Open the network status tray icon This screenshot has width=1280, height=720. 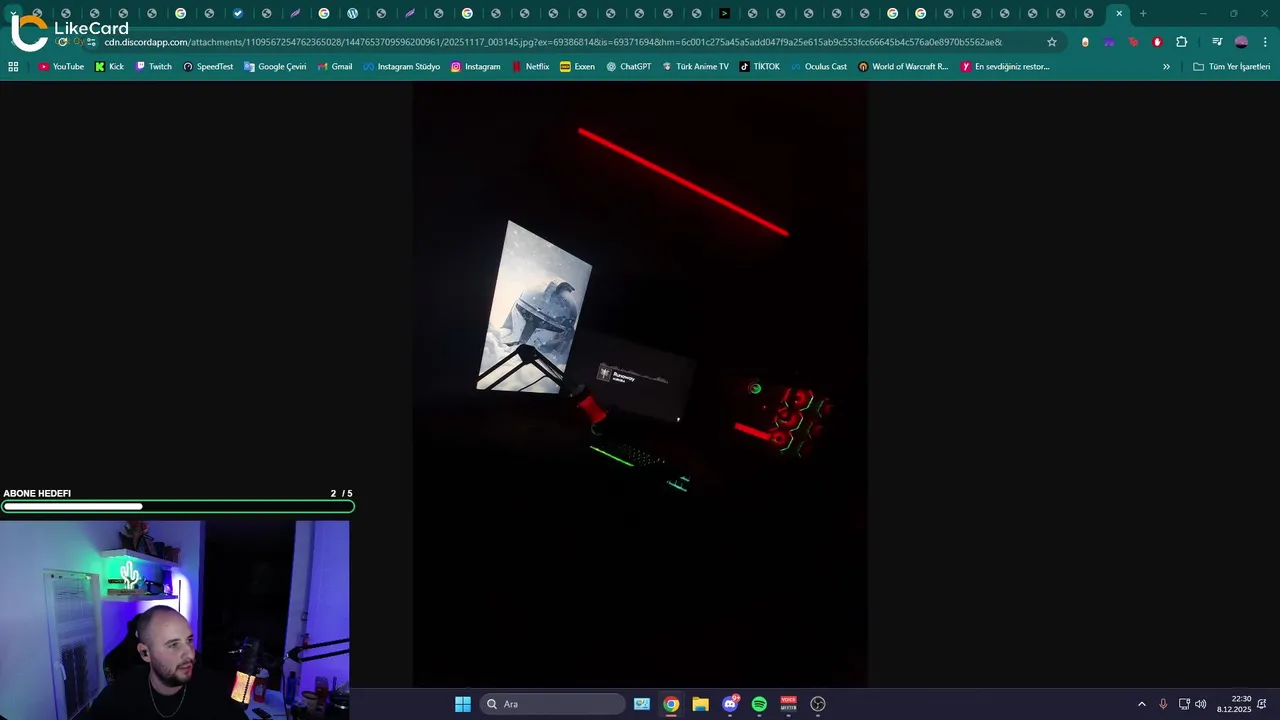(1184, 704)
